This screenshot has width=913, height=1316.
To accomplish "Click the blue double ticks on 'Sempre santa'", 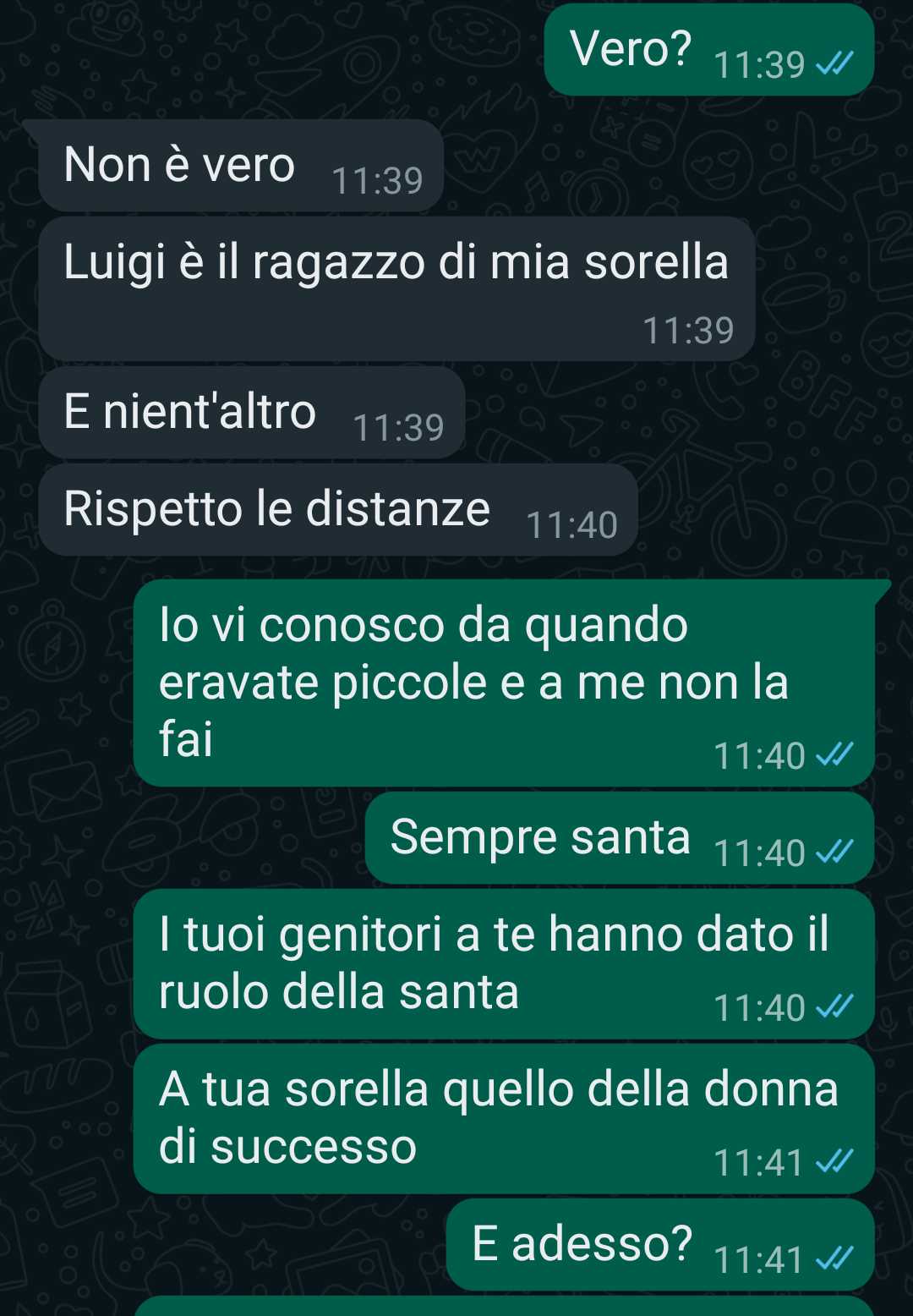I will [834, 853].
